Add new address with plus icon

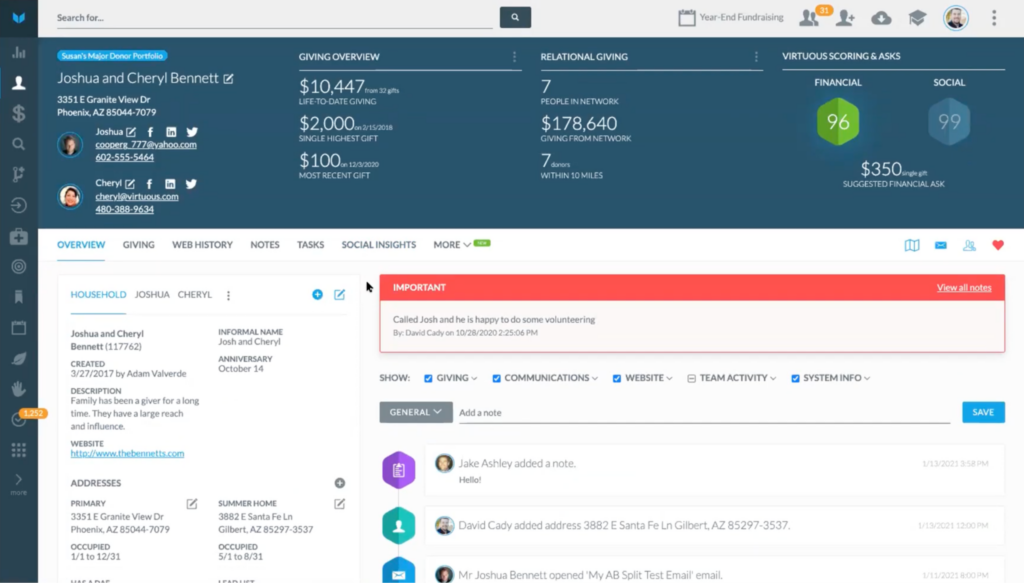[340, 483]
